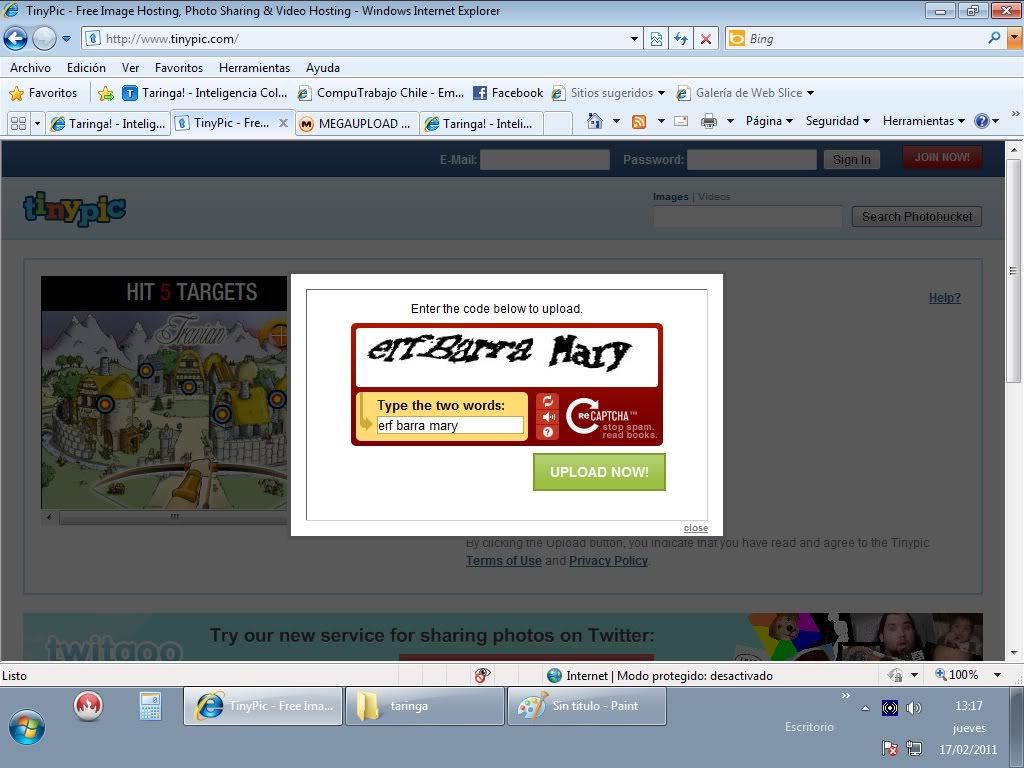Image resolution: width=1024 pixels, height=768 pixels.
Task: Click the JOIN NOW! button
Action: coord(942,157)
